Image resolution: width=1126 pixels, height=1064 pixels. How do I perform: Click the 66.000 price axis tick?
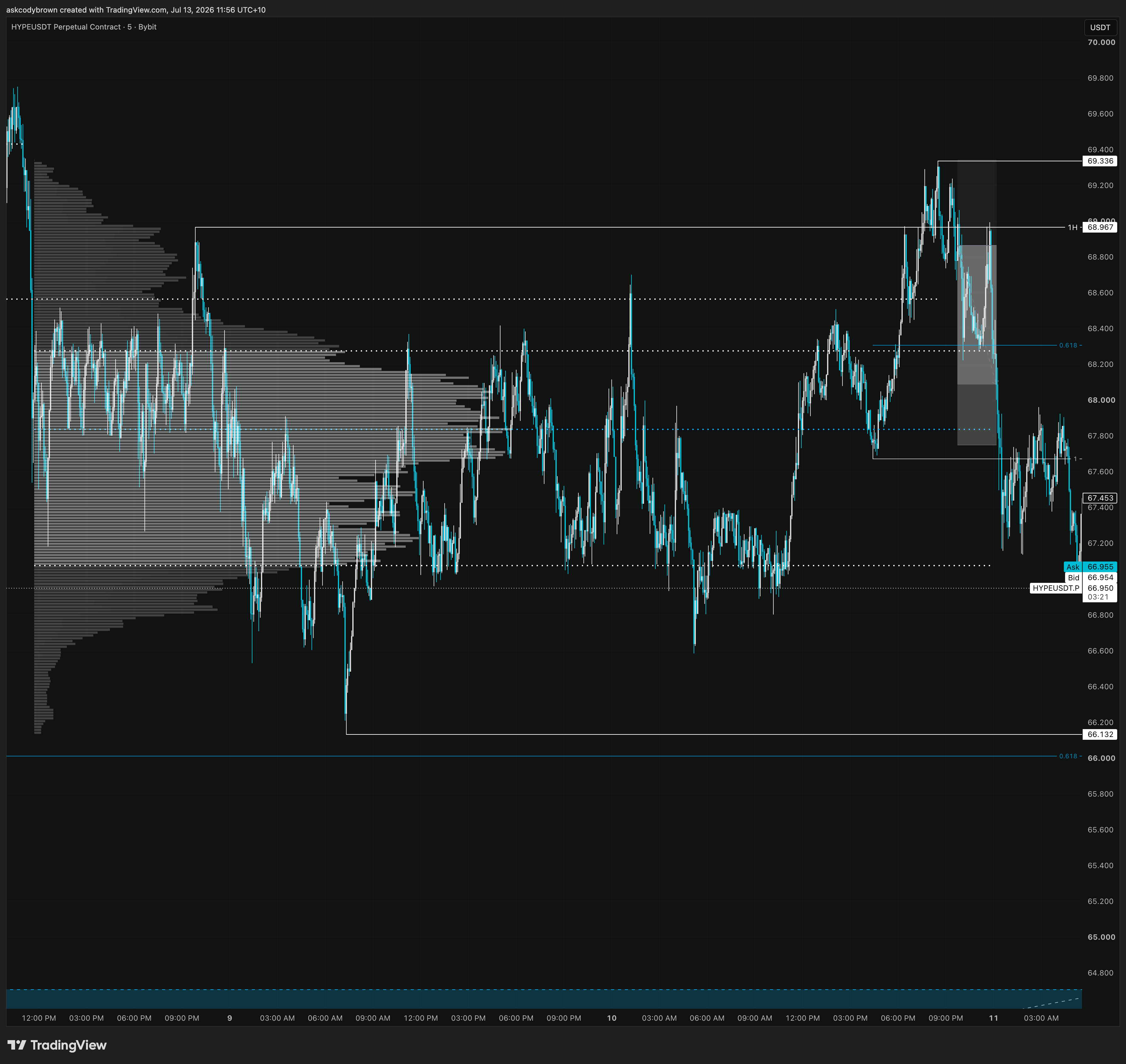[x=1101, y=758]
